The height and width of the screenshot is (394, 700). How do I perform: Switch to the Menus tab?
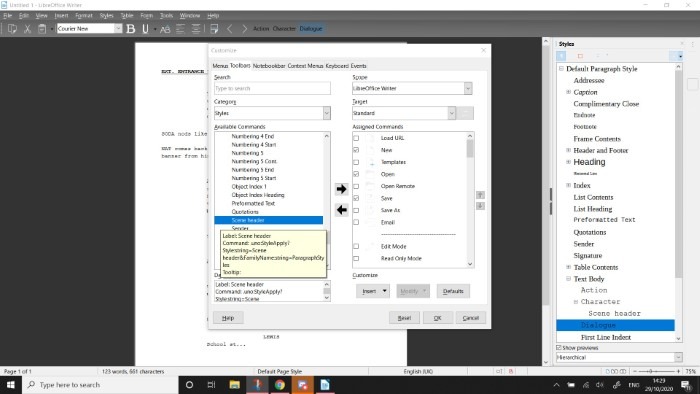(x=220, y=66)
